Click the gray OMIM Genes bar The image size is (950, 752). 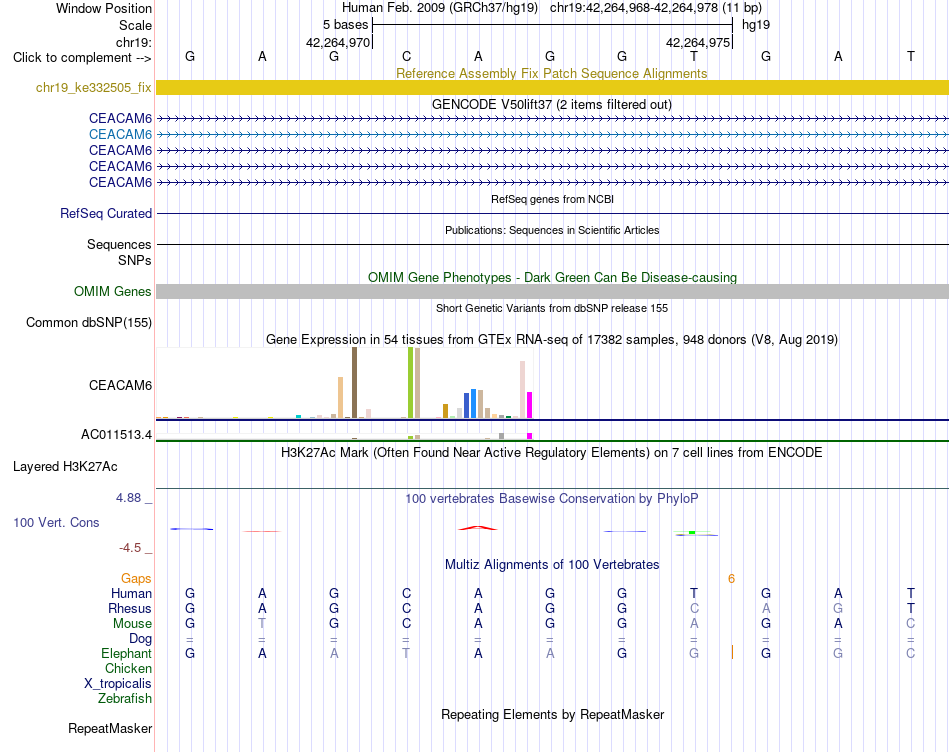pos(552,291)
